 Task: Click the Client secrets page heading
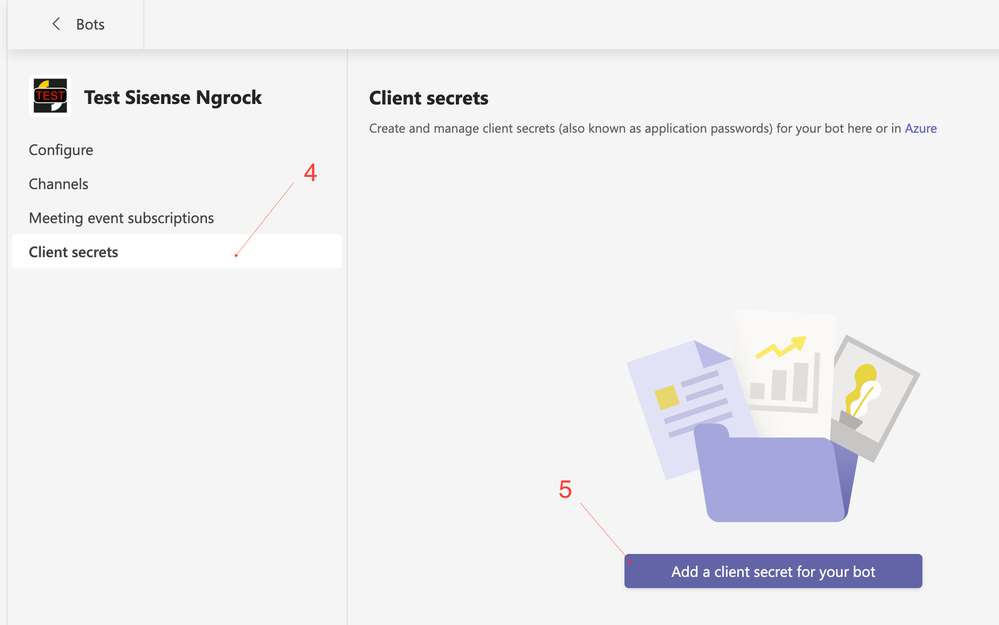(x=429, y=98)
